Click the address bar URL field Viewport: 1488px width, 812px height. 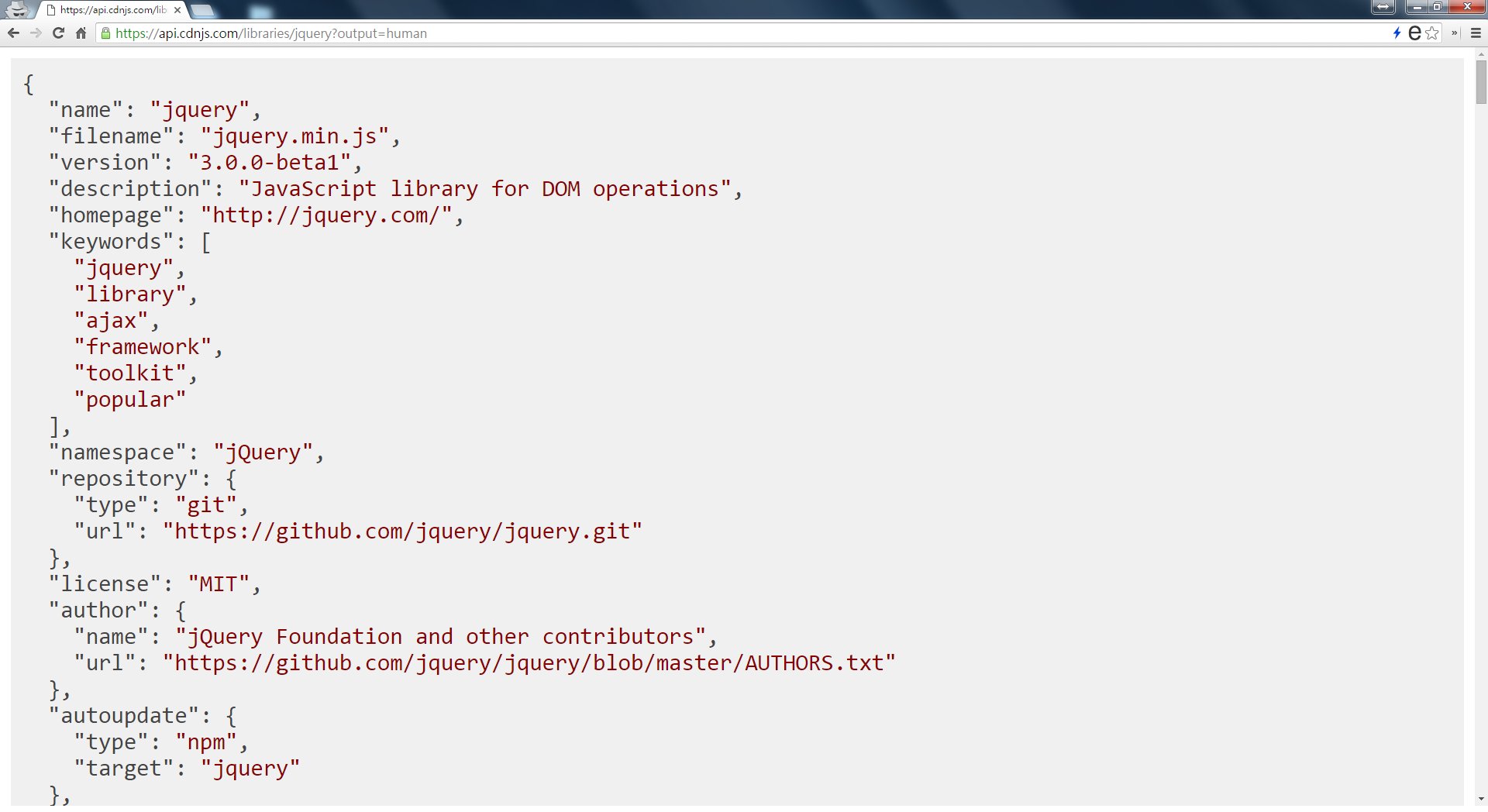point(744,33)
